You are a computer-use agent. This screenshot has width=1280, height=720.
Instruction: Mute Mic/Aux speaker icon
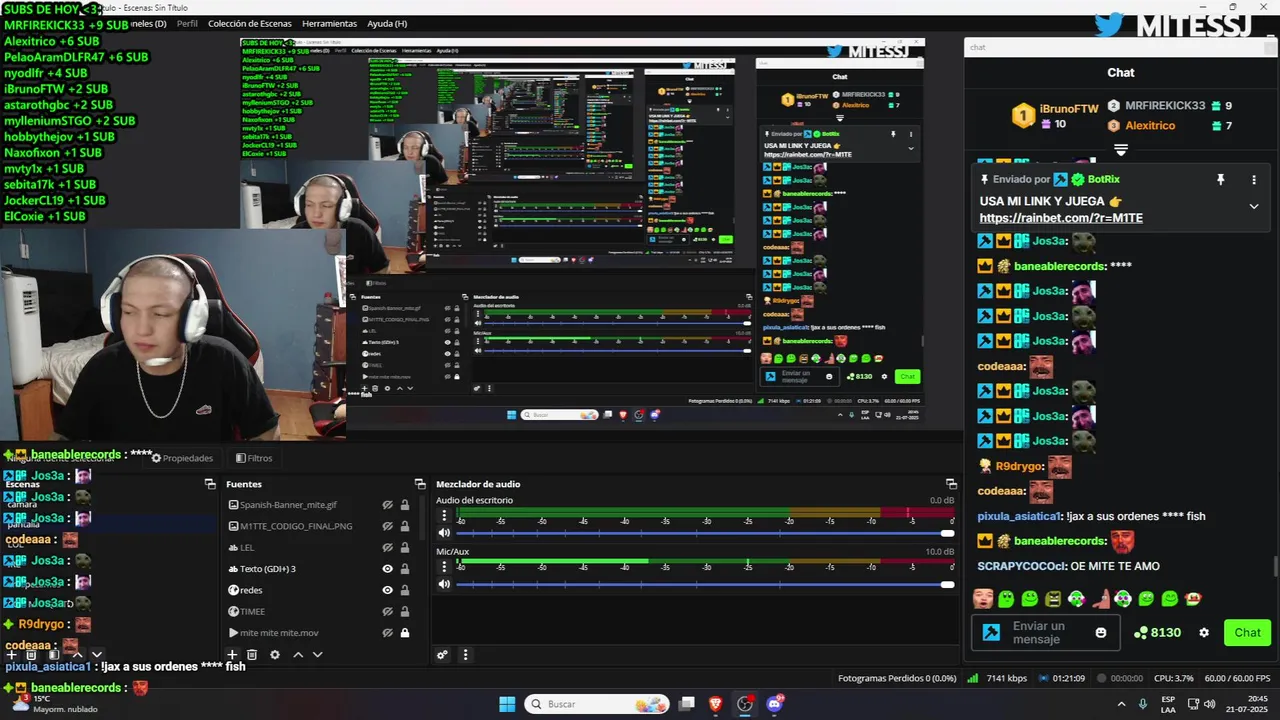tap(445, 584)
